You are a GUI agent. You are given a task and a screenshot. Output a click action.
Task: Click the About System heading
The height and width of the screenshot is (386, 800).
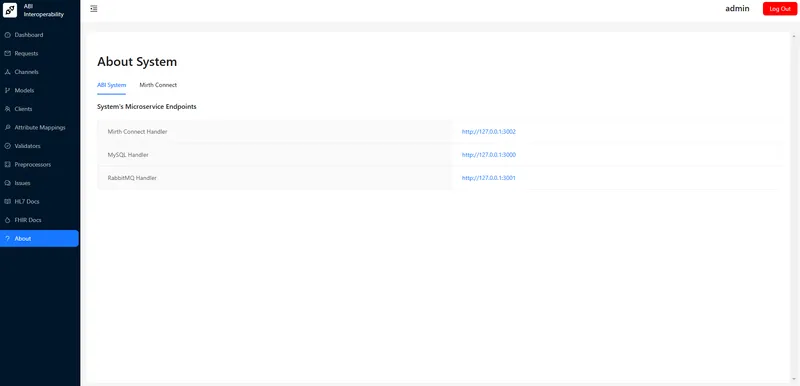click(x=137, y=62)
